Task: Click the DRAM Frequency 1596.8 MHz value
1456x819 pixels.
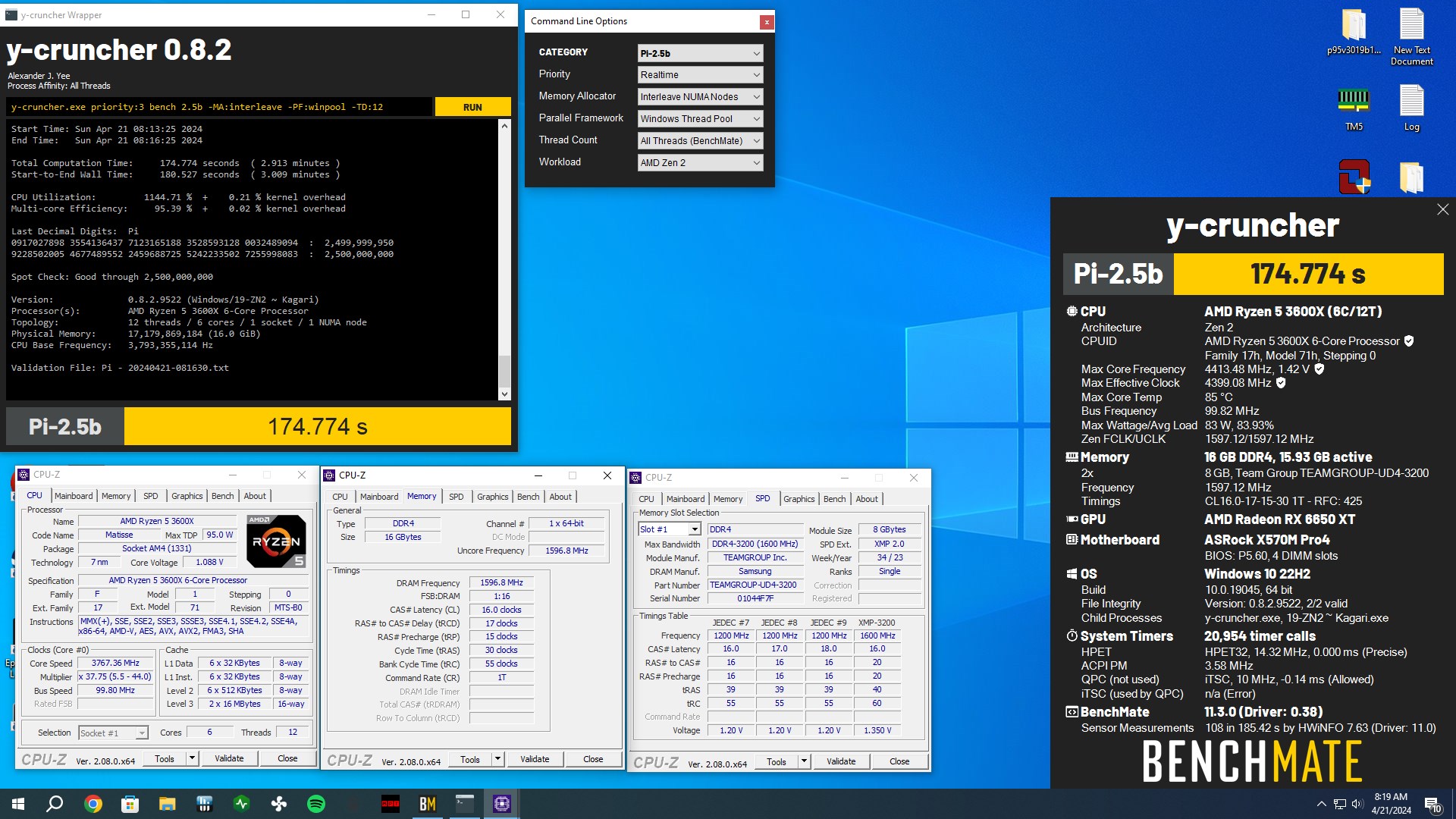Action: 501,583
